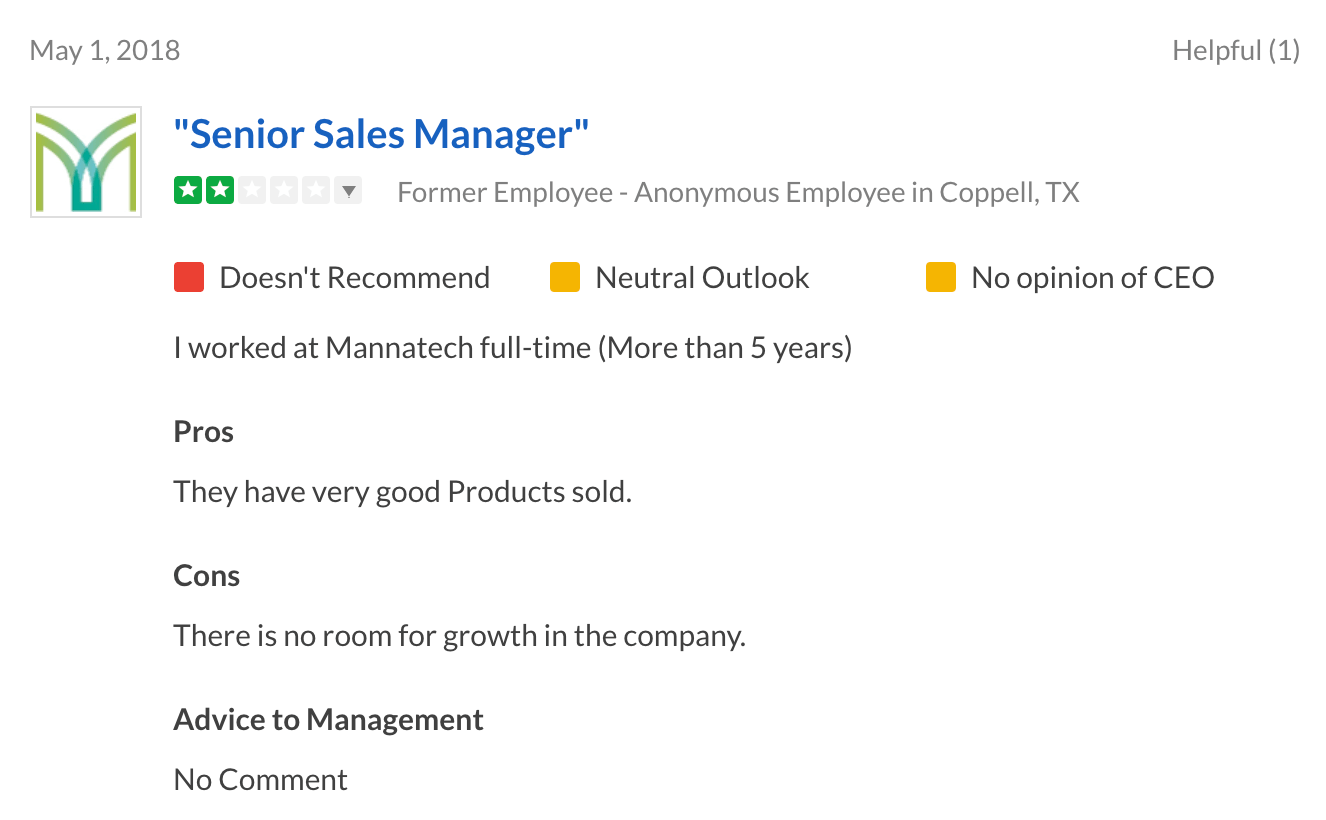Click the third empty rating star
The height and width of the screenshot is (820, 1326).
(252, 190)
